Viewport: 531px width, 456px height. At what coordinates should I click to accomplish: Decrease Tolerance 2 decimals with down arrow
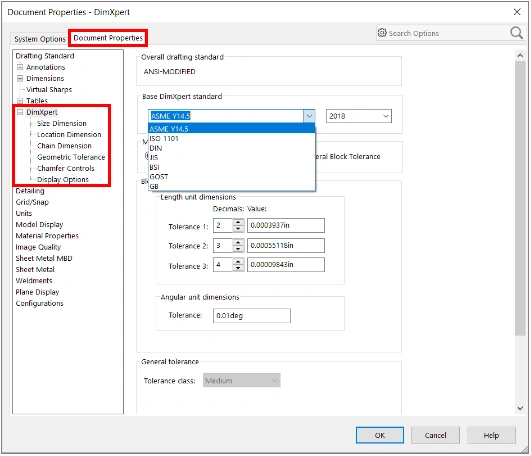pos(238,249)
